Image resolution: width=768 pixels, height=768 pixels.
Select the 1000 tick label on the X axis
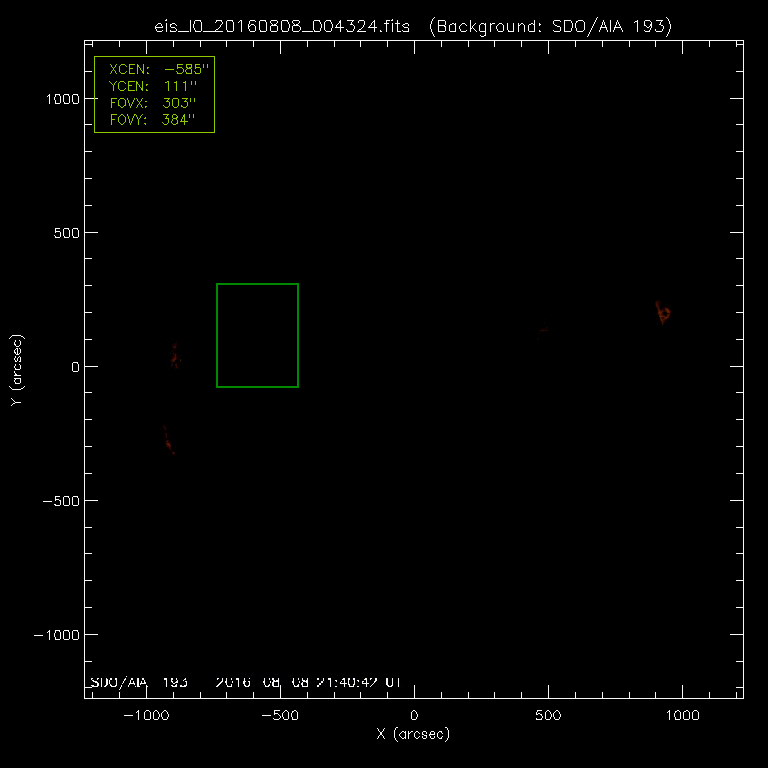click(682, 716)
